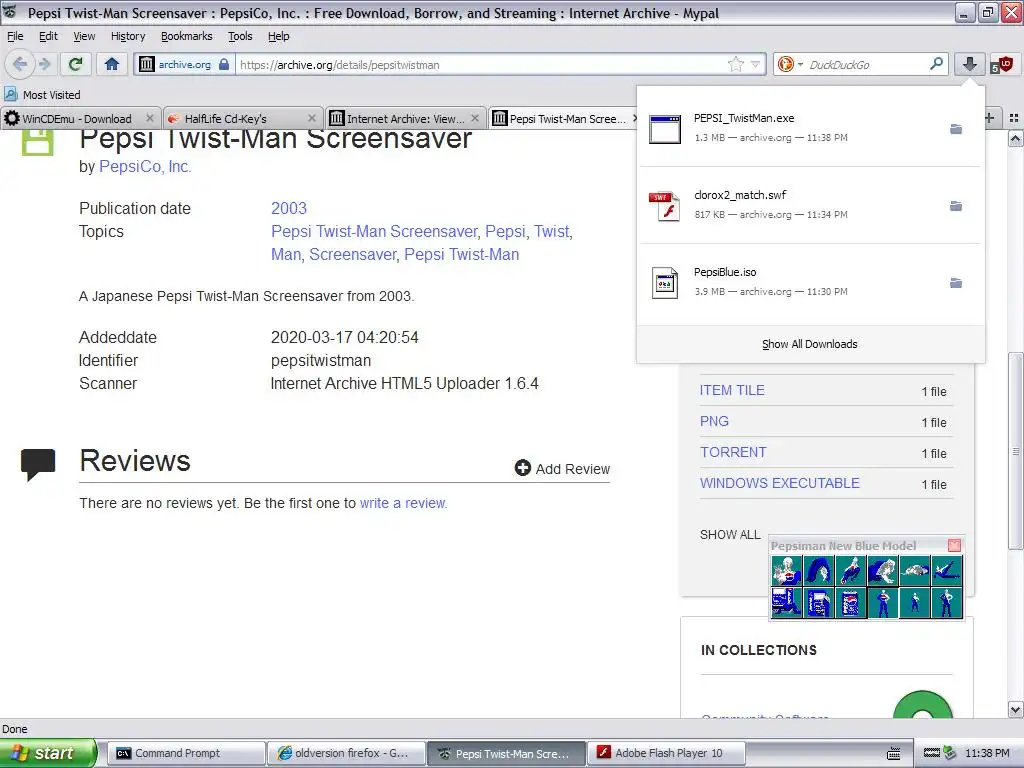
Task: Close the HalfLife Cd-Key's tab
Action: [312, 118]
